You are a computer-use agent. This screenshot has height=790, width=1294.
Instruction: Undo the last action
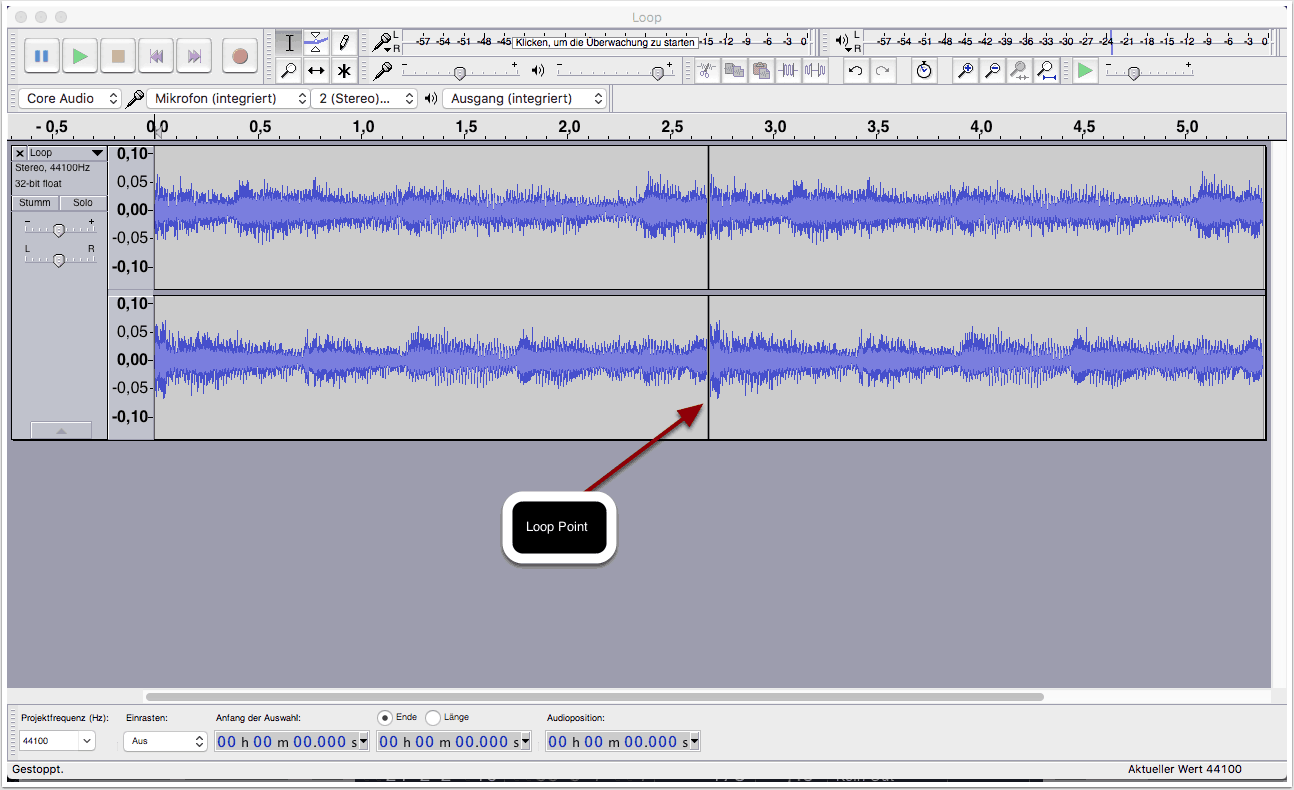point(855,71)
